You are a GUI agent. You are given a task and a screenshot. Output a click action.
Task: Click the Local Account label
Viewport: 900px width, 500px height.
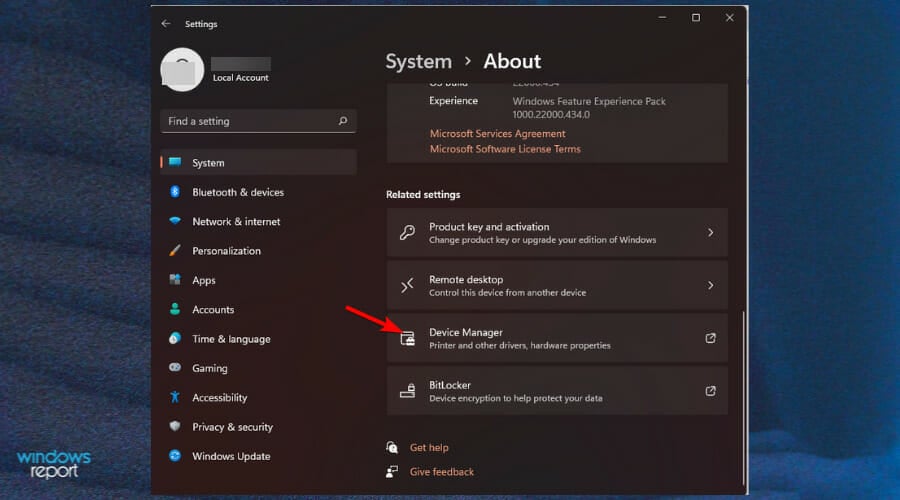pyautogui.click(x=240, y=77)
